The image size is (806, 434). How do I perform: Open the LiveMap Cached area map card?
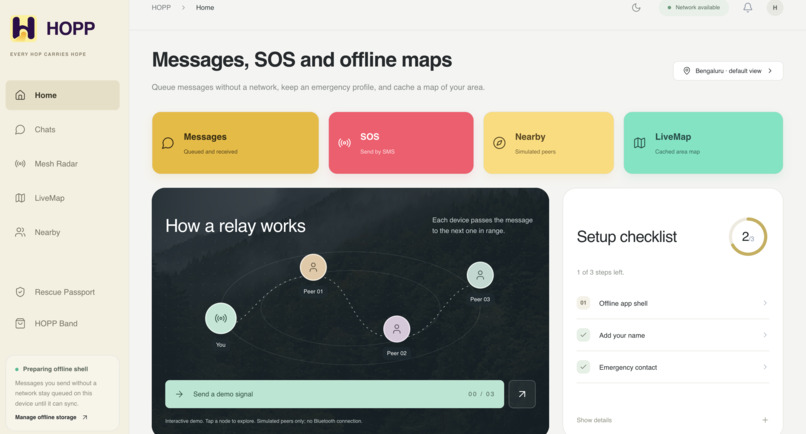(x=703, y=143)
